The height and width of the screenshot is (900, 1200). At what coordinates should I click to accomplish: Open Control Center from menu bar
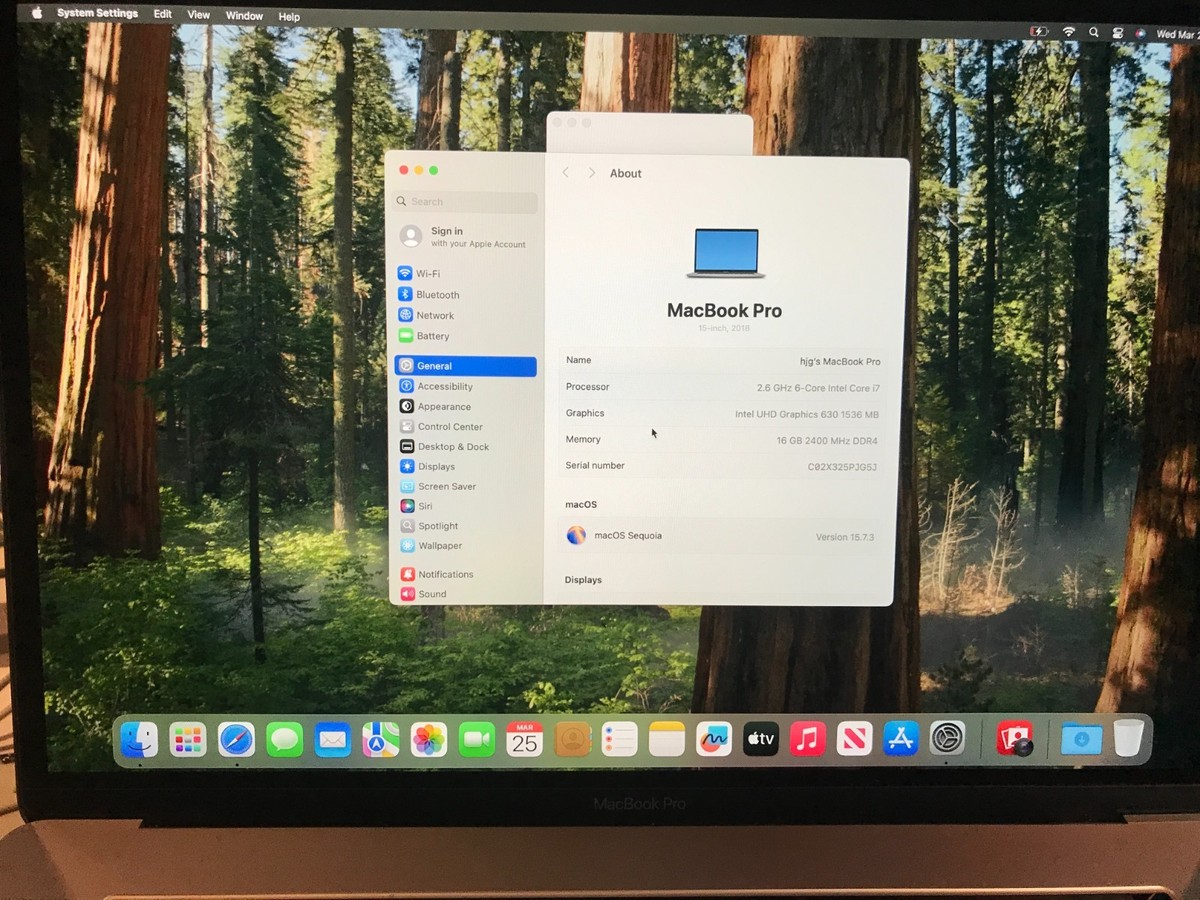pyautogui.click(x=1117, y=33)
